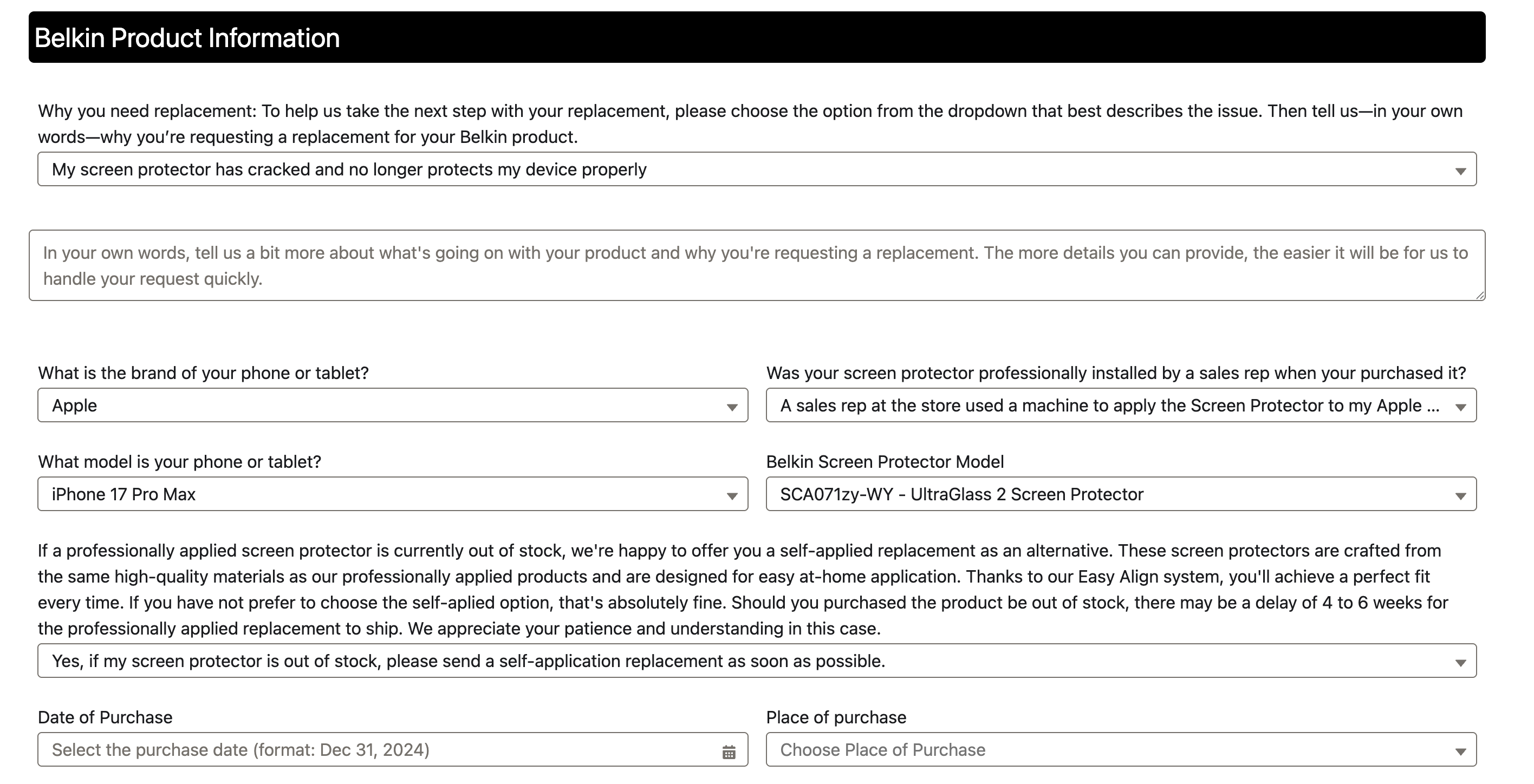The width and height of the screenshot is (1534, 784).
Task: Click the replacement details text area
Action: pos(757,265)
